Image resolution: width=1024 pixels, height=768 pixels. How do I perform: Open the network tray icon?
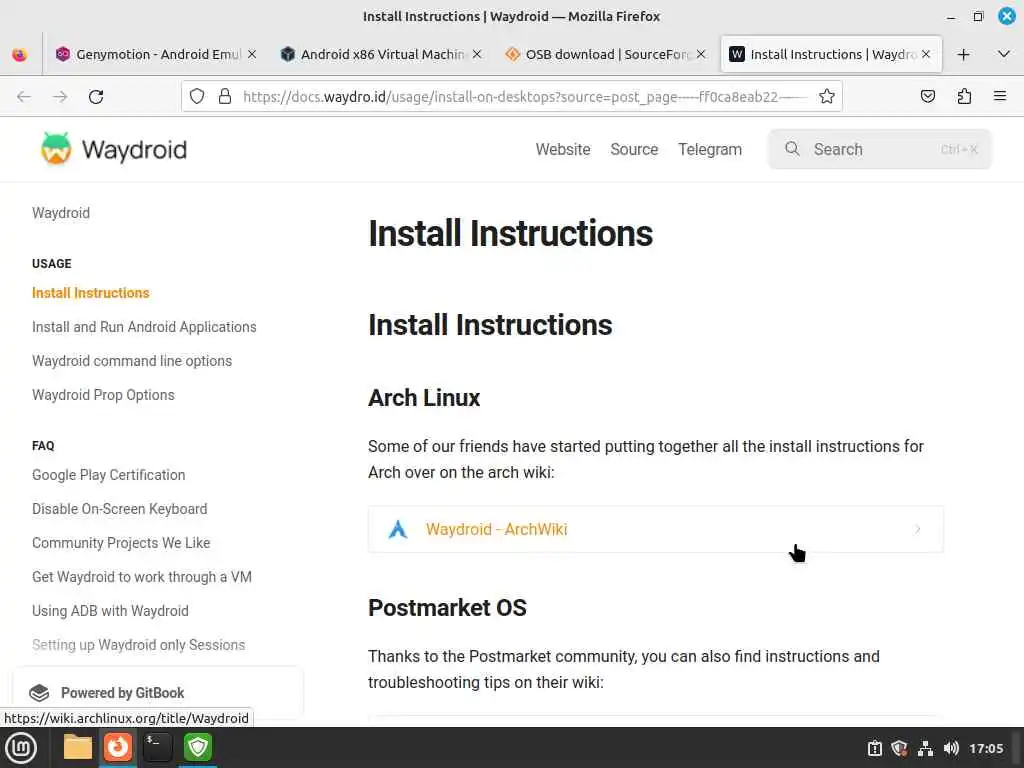925,748
